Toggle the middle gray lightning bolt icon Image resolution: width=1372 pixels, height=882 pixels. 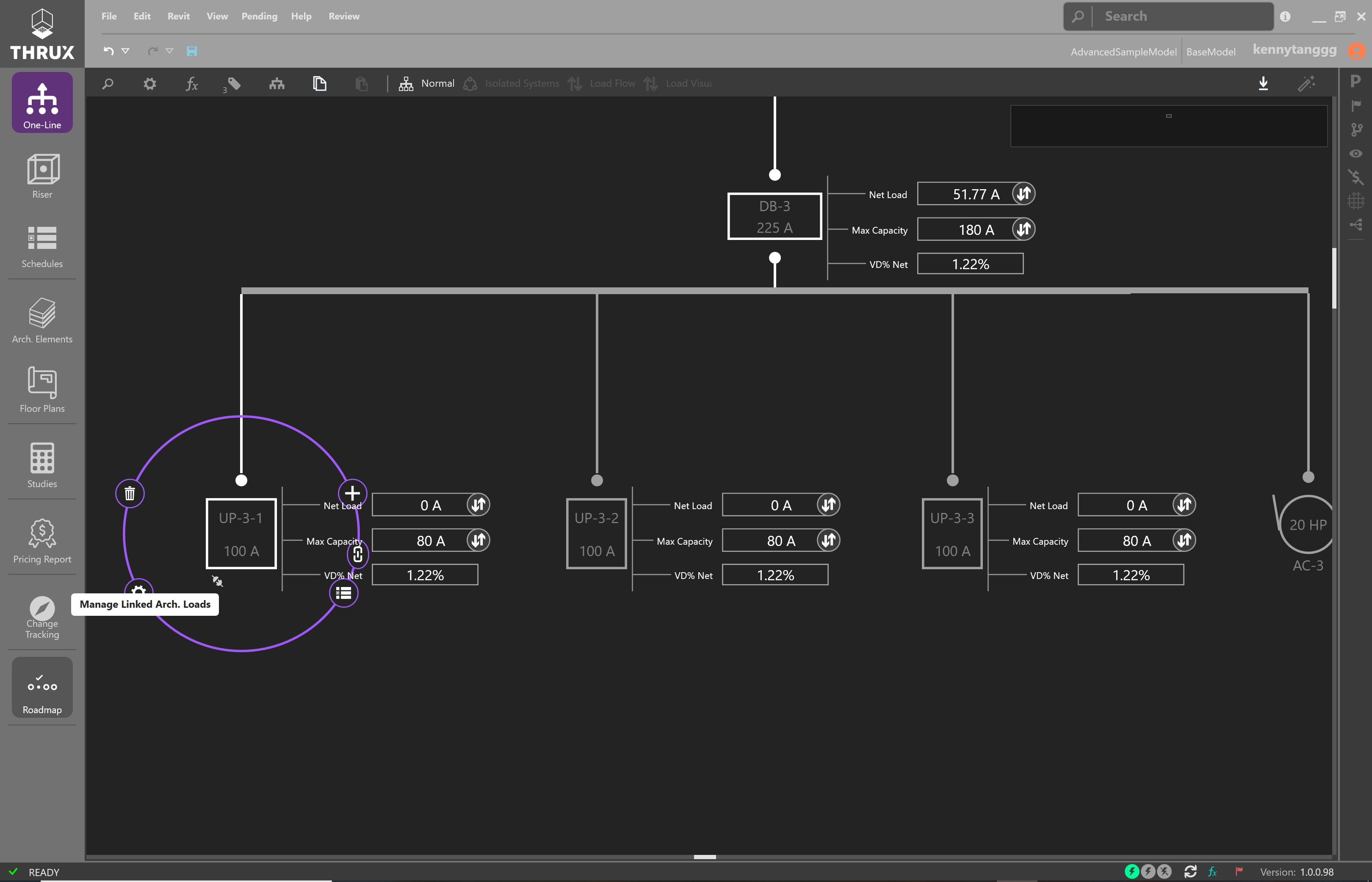[1148, 871]
